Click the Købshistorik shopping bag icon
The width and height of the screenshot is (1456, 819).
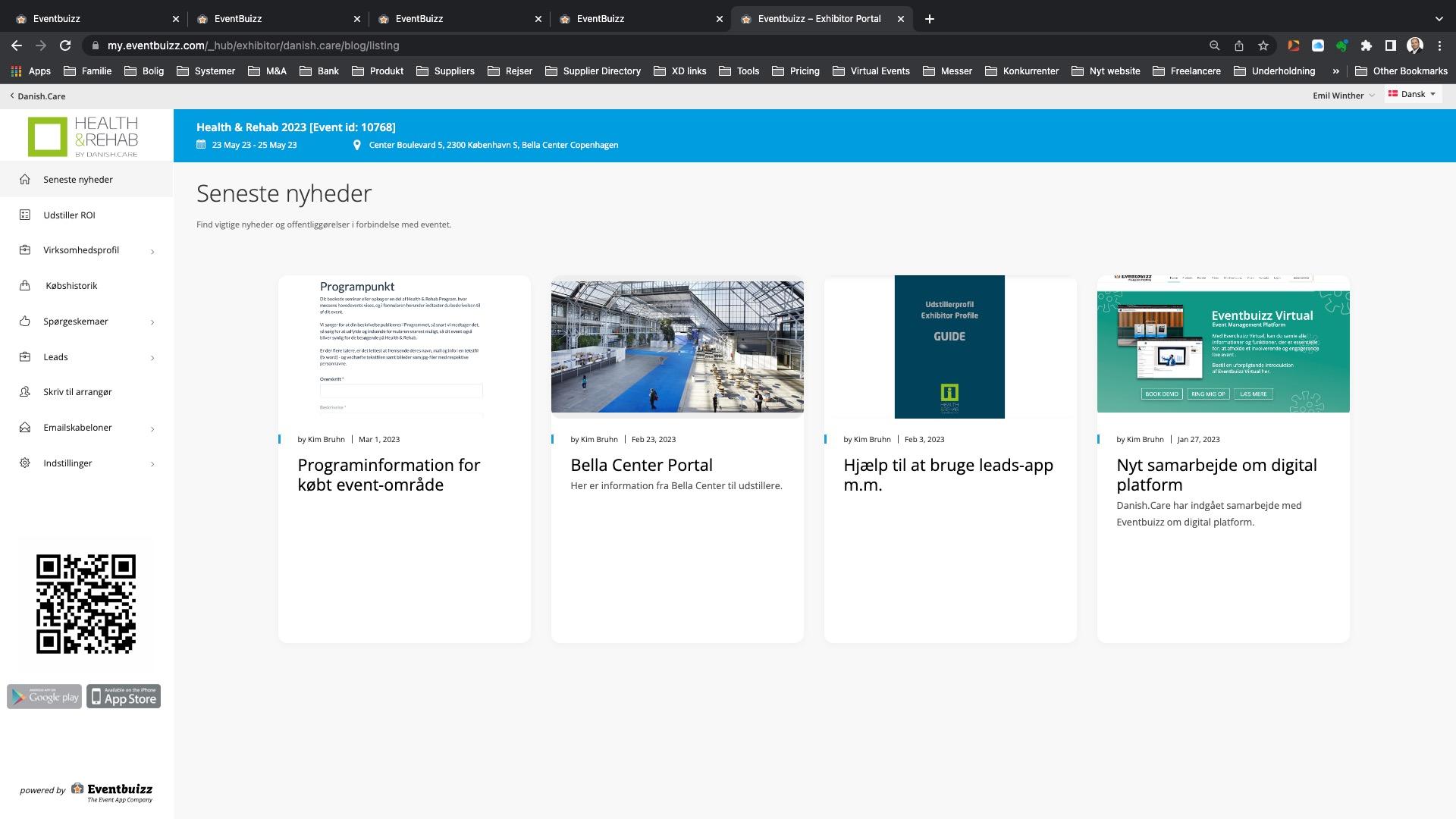click(25, 286)
